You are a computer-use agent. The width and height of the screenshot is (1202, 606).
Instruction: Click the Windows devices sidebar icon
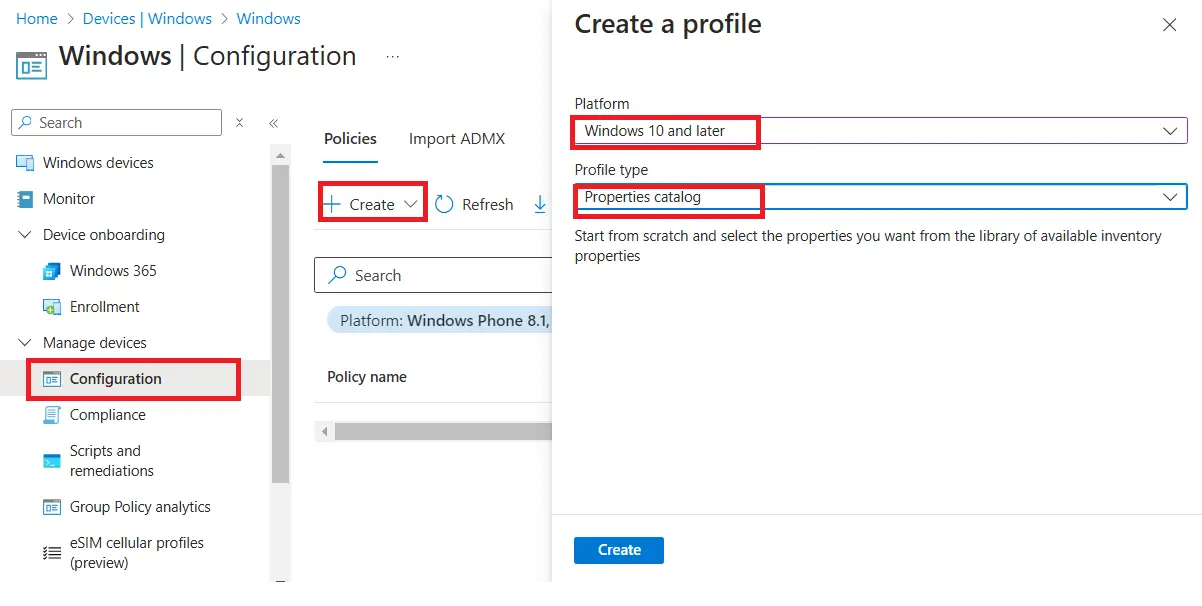[x=25, y=163]
